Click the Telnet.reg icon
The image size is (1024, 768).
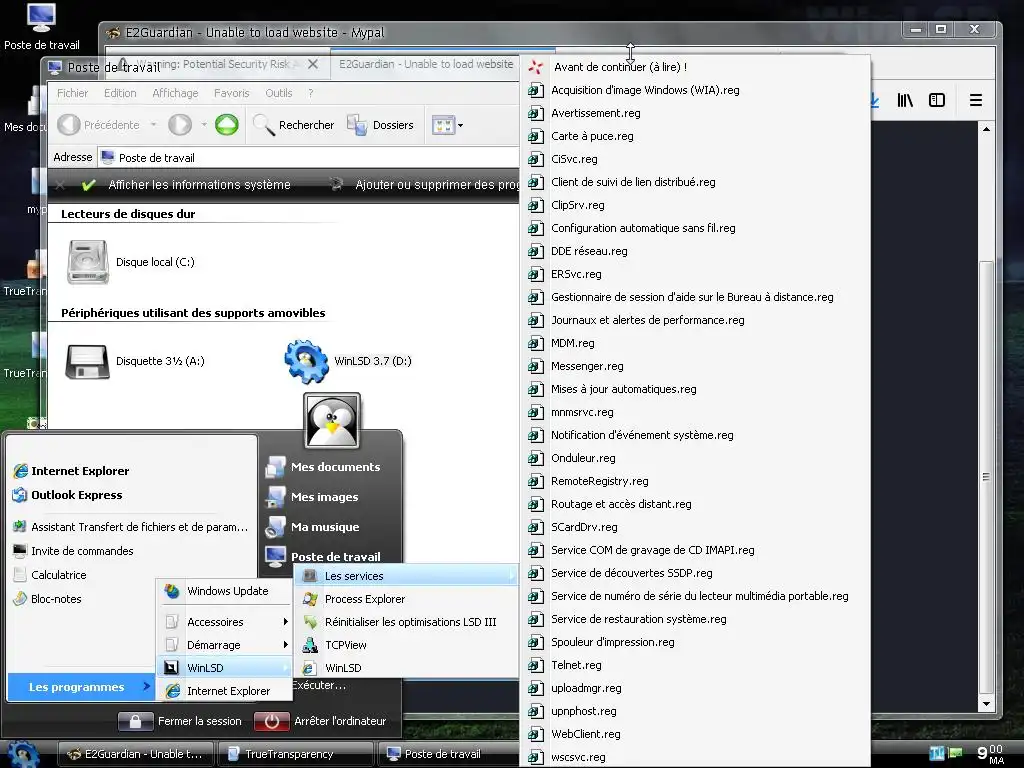coord(536,665)
